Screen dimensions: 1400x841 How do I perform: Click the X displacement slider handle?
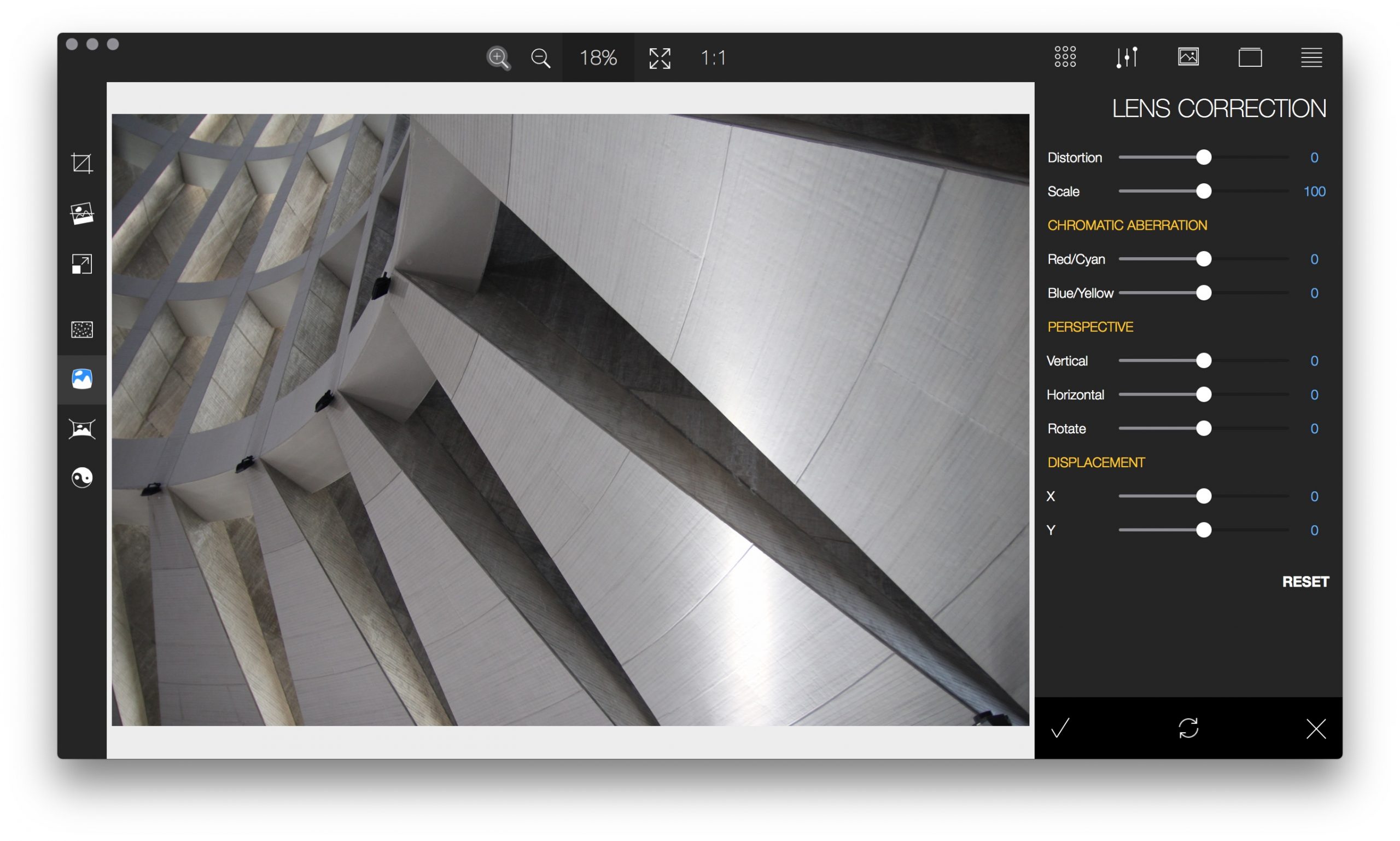[x=1204, y=496]
